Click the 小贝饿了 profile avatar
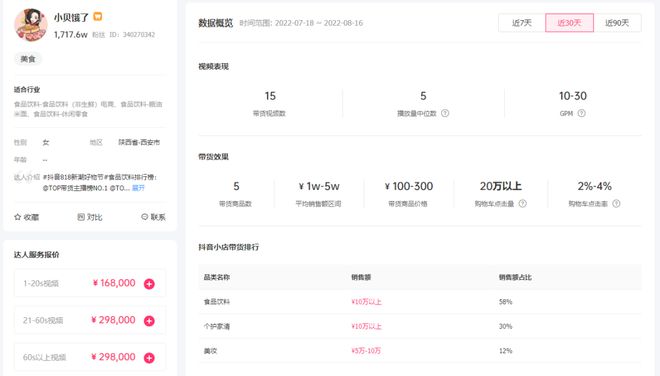660x376 pixels. (x=31, y=25)
